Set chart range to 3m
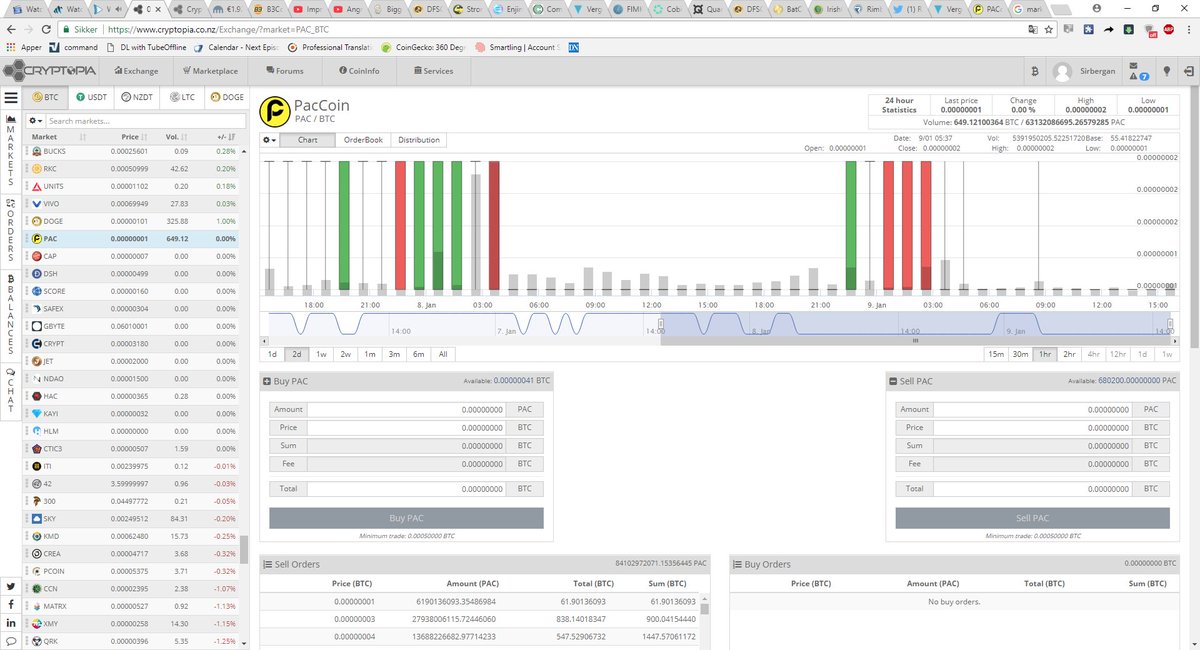1200x650 pixels. (x=394, y=354)
